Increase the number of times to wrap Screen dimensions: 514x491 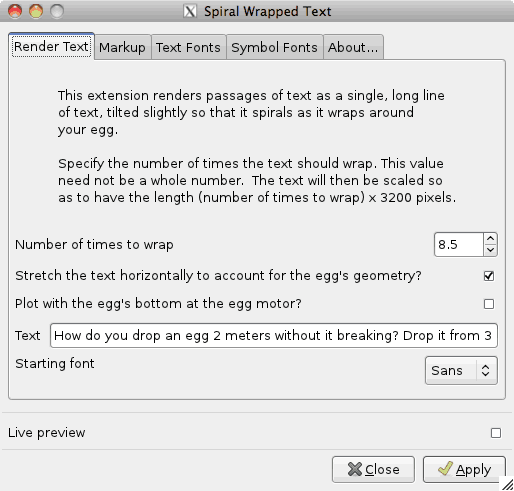490,239
